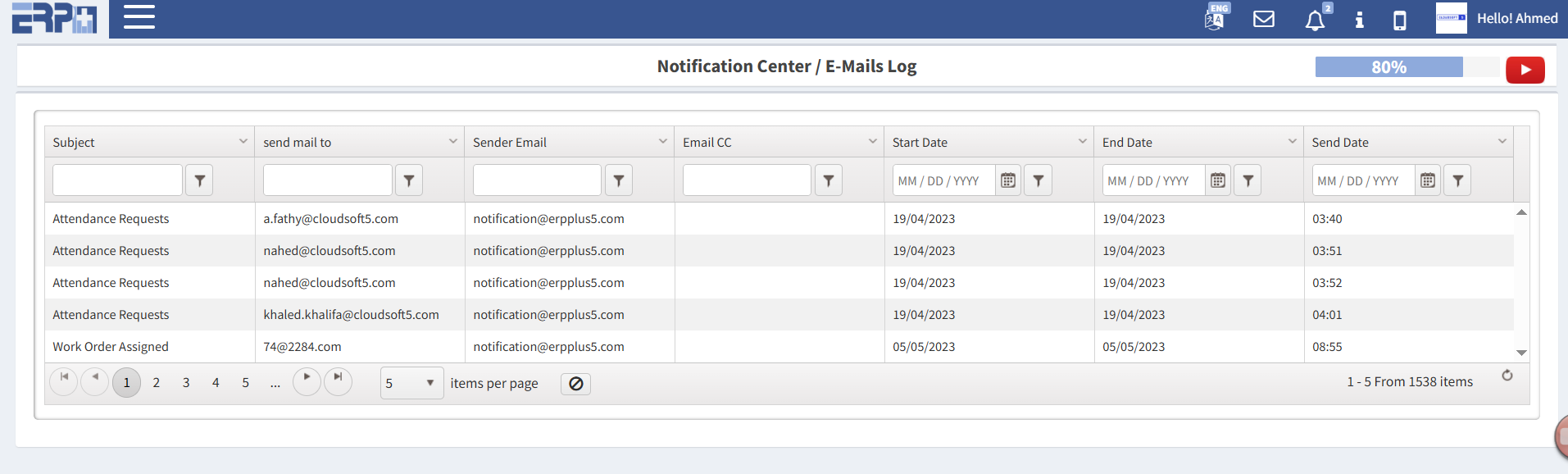The image size is (1568, 474).
Task: Click the mobile phone icon
Action: click(1400, 20)
